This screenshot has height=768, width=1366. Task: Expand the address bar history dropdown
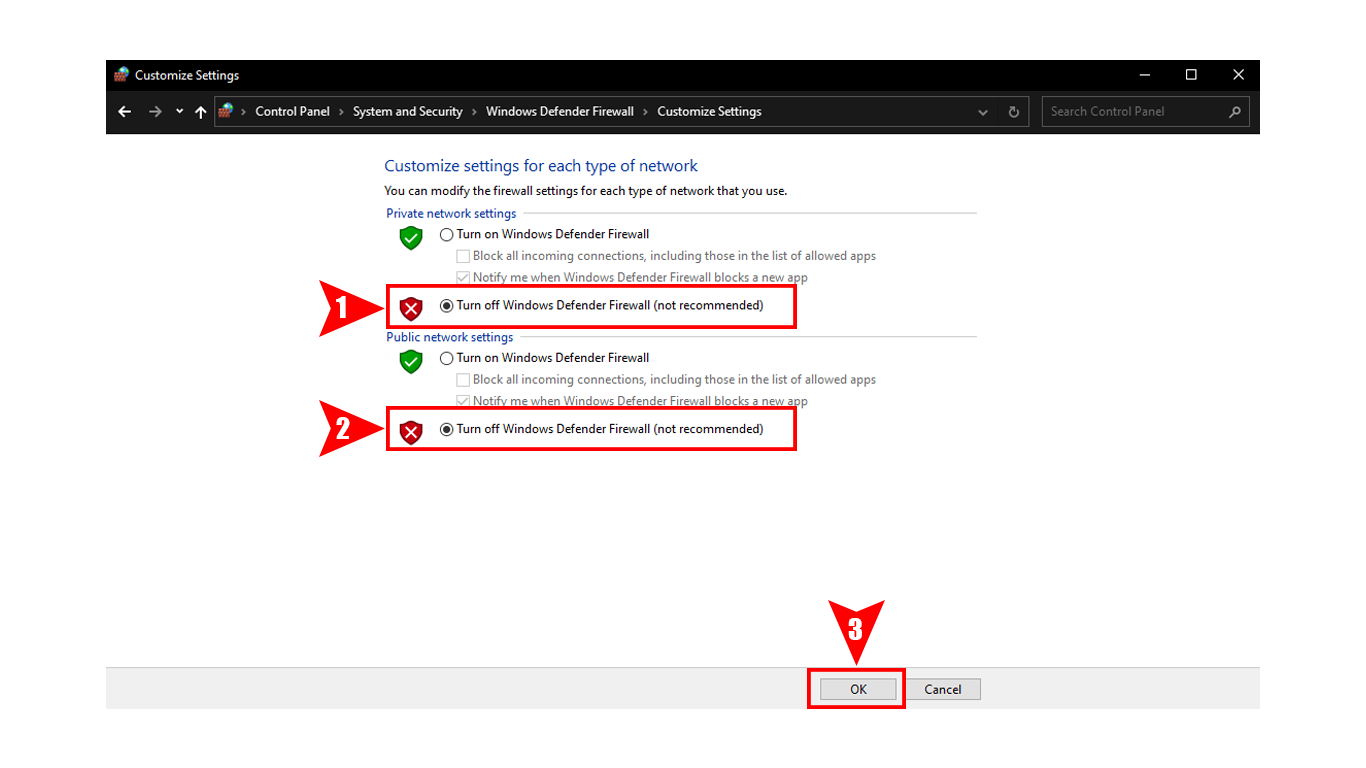(983, 112)
